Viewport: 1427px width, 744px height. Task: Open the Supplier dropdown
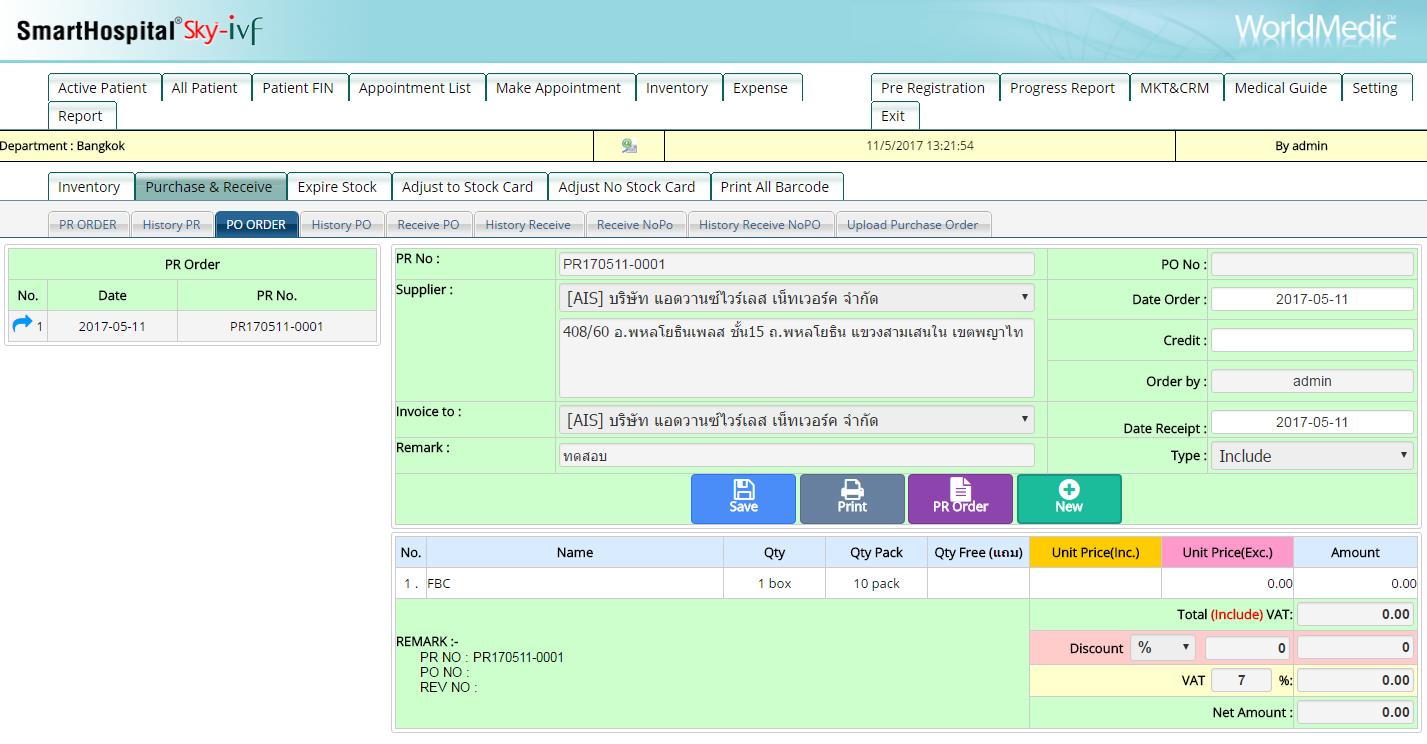coord(796,298)
